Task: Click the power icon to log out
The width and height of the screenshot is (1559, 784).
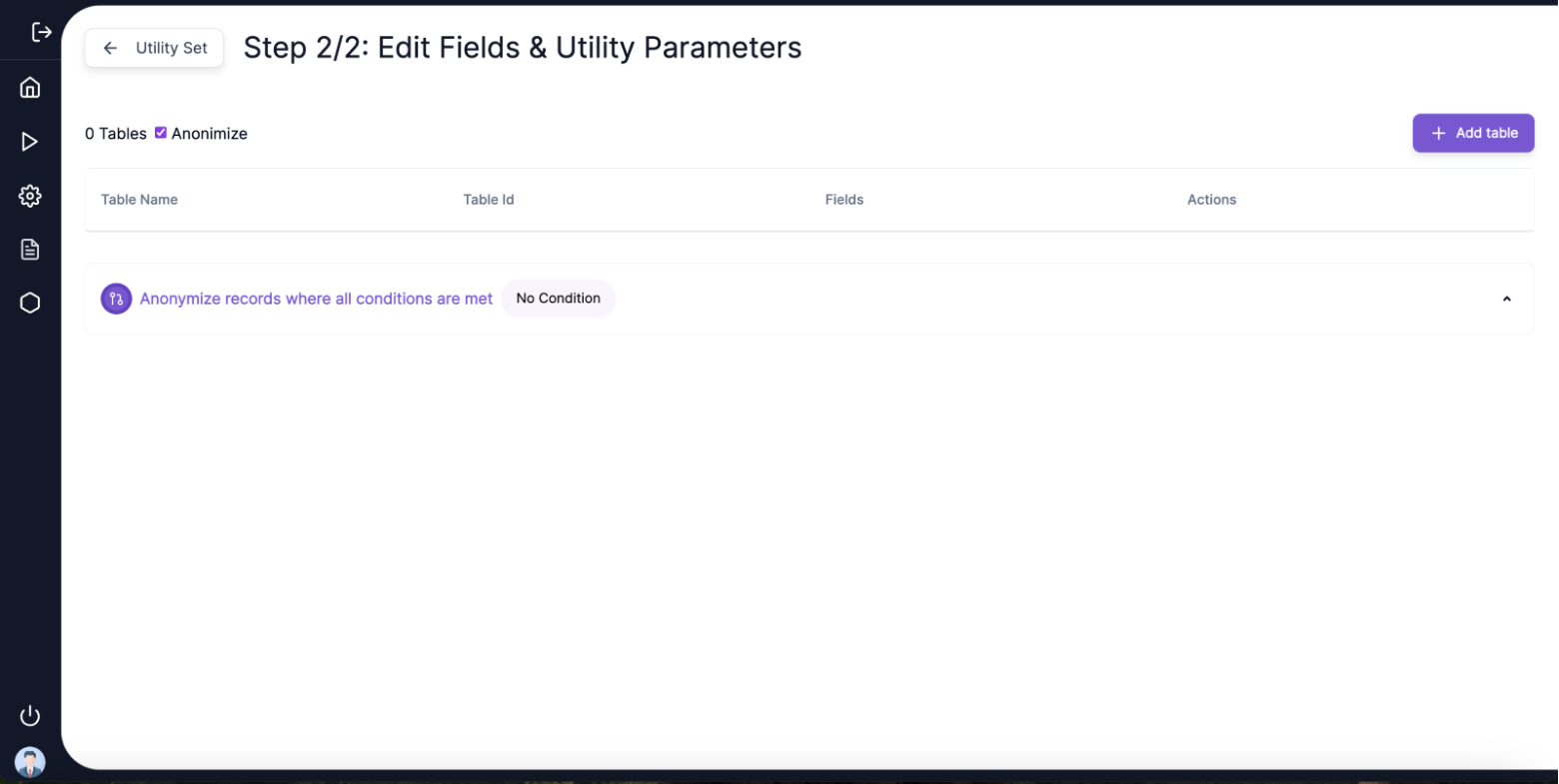Action: 30,715
